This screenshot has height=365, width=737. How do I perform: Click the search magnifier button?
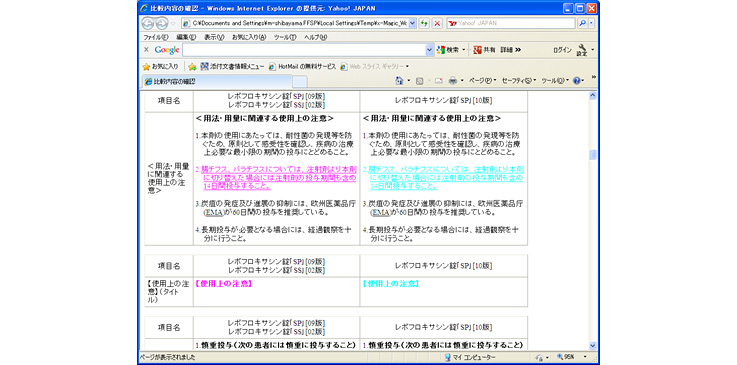tap(582, 23)
